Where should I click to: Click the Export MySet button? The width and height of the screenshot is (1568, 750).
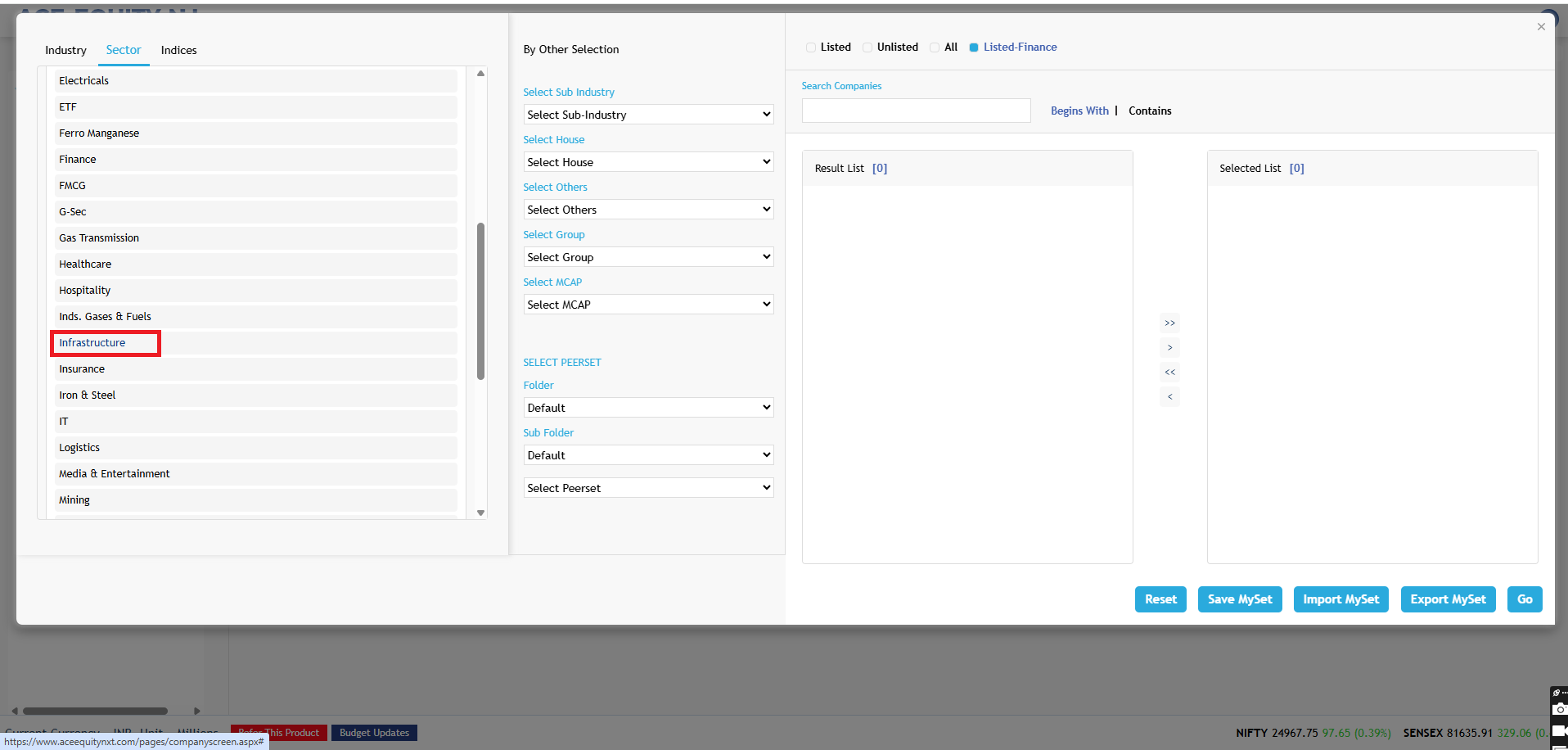[1448, 599]
